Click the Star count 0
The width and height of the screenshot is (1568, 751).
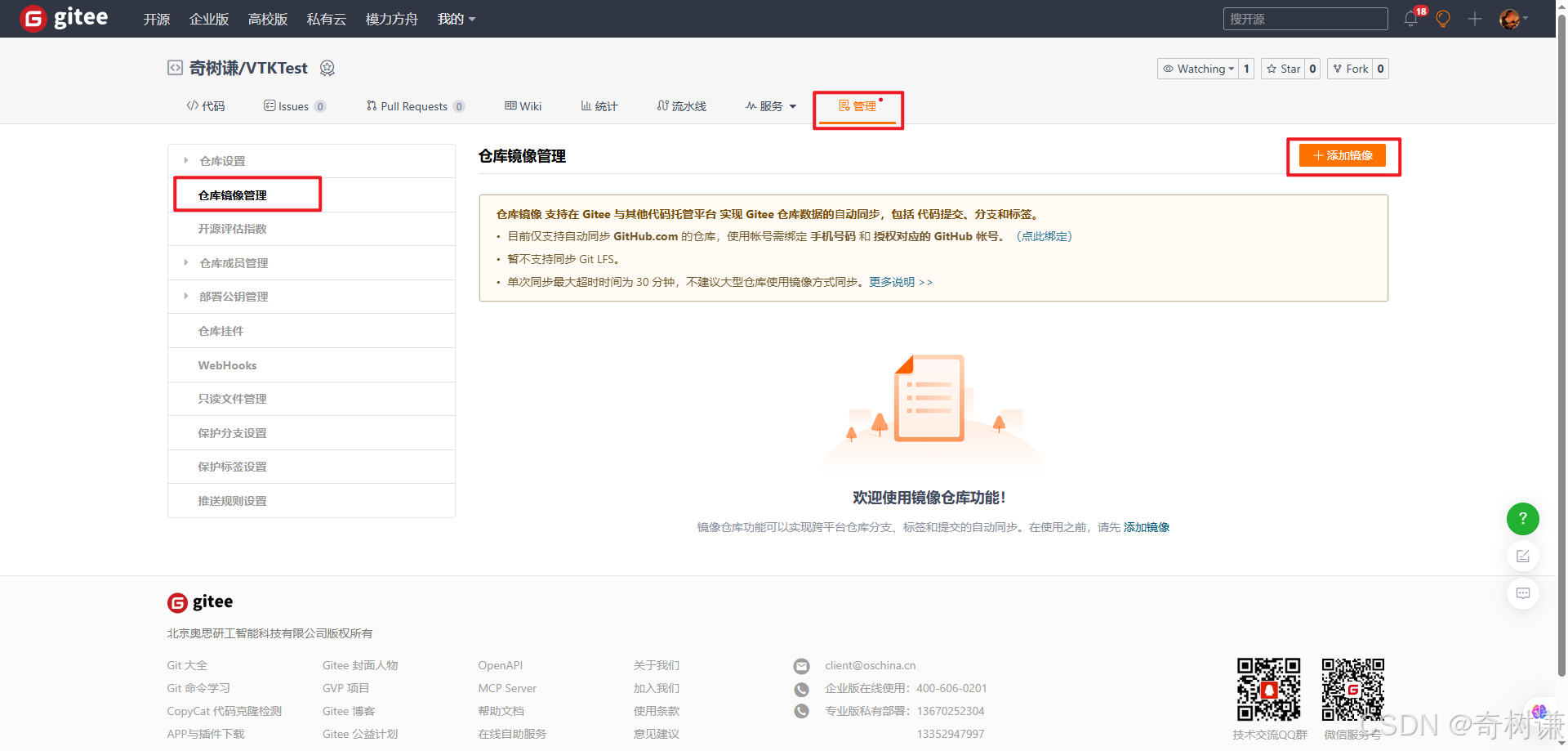tap(1312, 69)
